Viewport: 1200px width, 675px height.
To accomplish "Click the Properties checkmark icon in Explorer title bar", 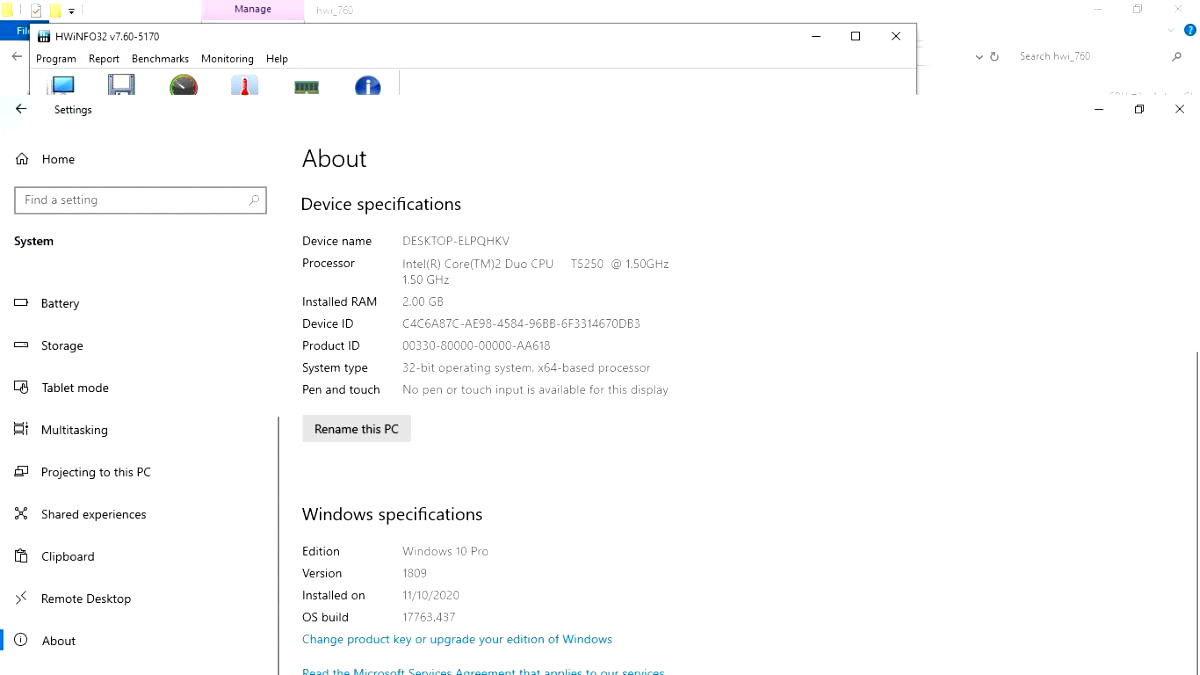I will point(37,11).
